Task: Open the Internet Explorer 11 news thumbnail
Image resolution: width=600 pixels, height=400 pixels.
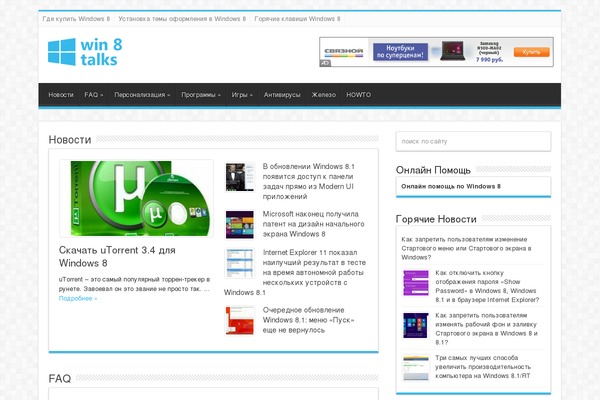Action: tap(240, 263)
